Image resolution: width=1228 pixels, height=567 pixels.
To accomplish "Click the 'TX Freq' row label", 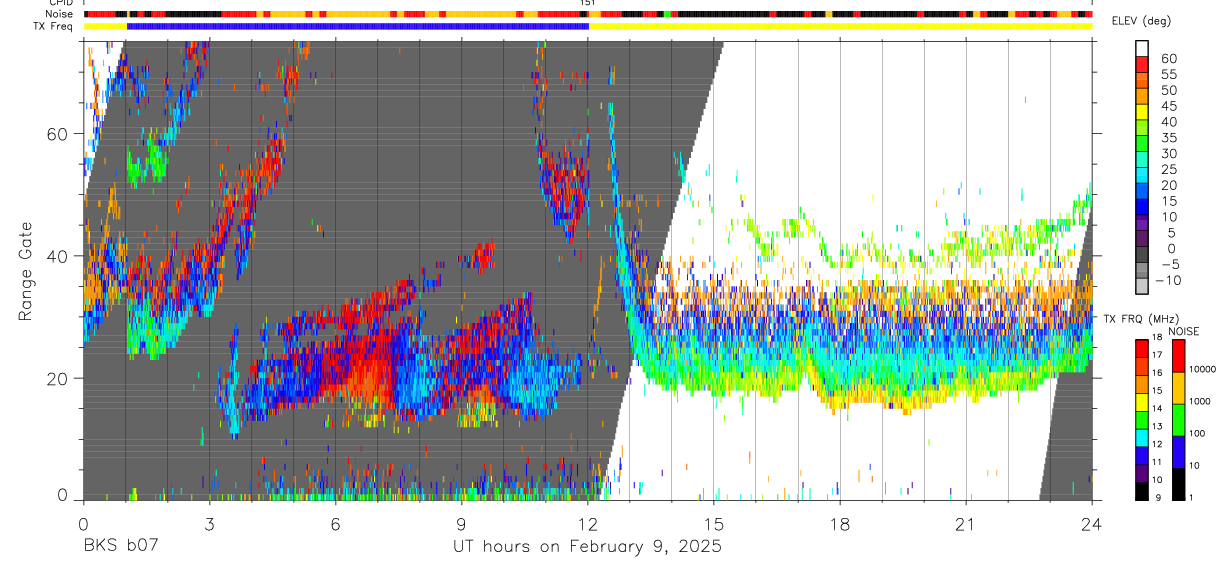I will click(55, 26).
